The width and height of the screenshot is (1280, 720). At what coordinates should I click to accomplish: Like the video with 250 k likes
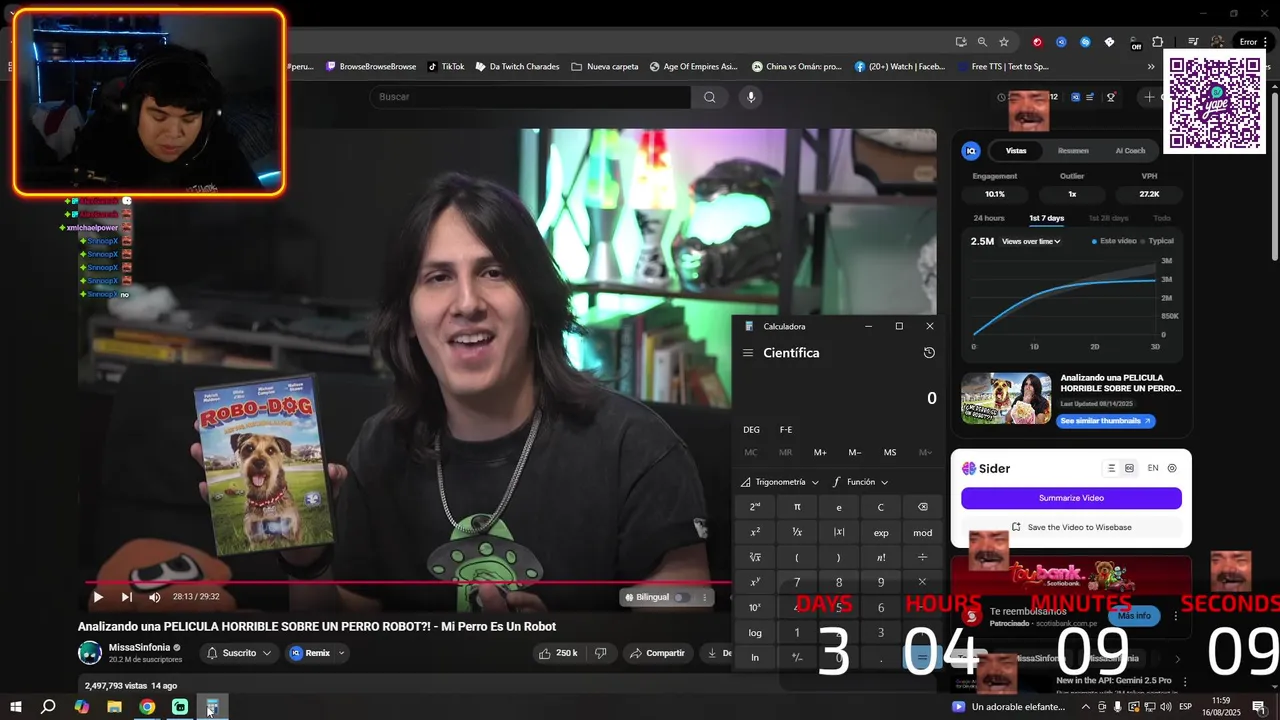[x=558, y=653]
